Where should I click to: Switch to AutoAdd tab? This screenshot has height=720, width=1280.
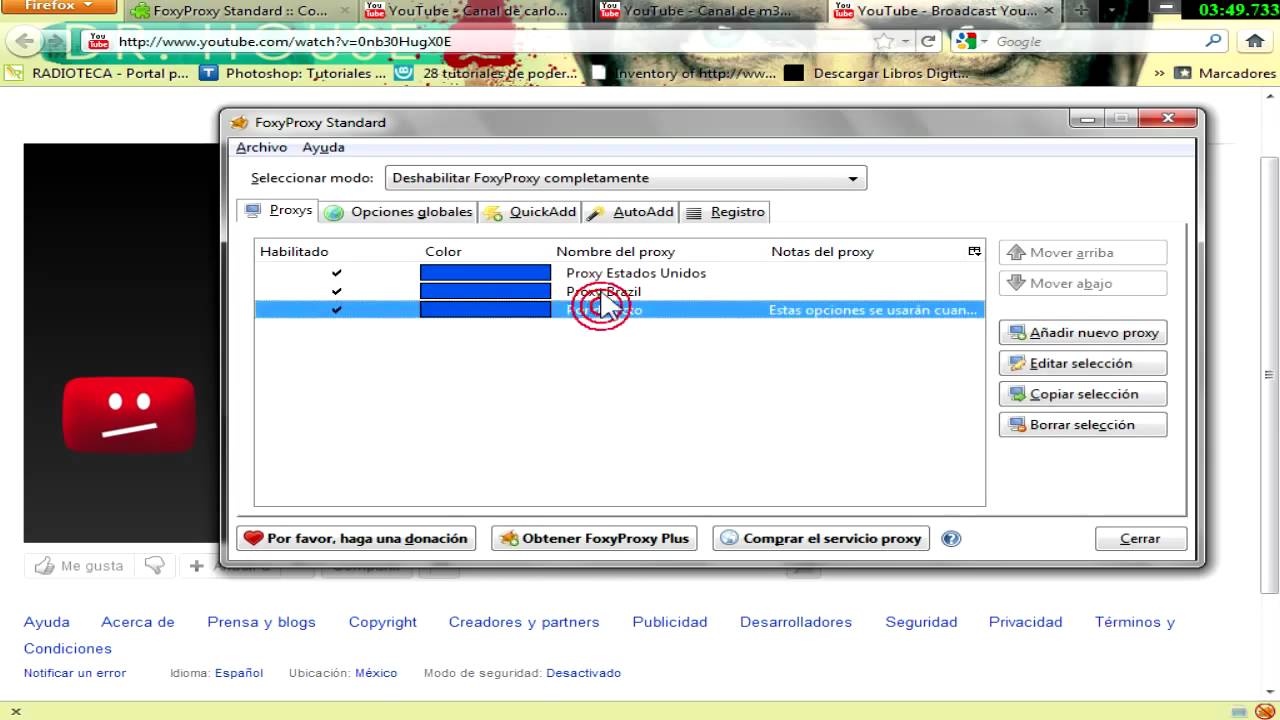(x=631, y=212)
